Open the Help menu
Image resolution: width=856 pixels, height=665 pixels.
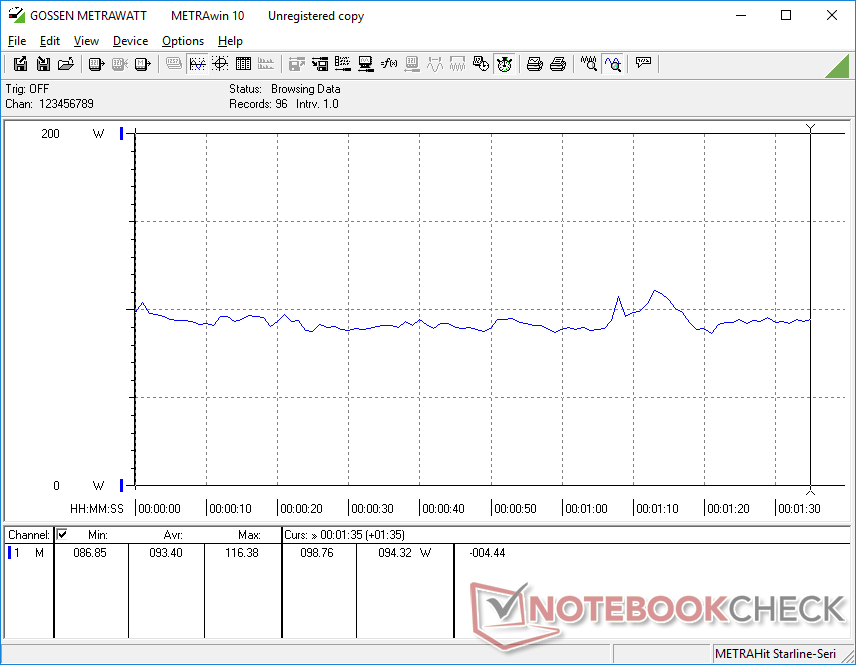click(230, 41)
